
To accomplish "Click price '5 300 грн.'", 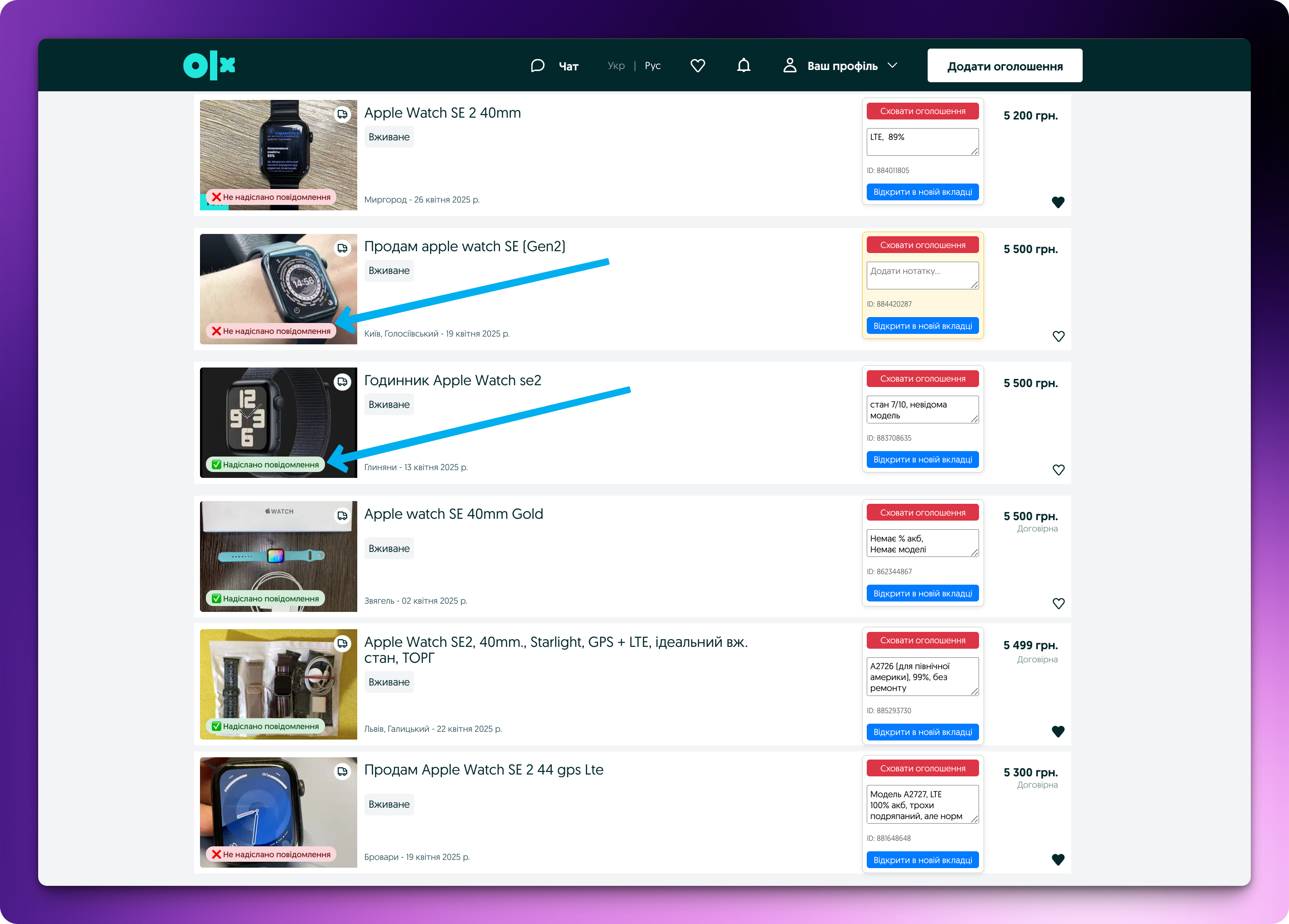I will 1030,772.
